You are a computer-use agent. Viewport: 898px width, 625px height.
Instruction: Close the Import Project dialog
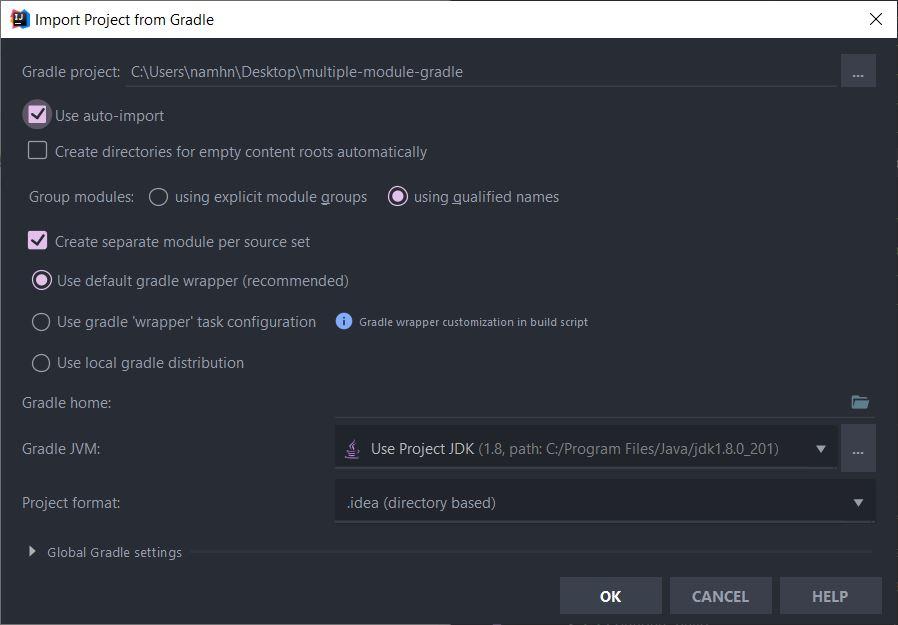click(x=876, y=19)
